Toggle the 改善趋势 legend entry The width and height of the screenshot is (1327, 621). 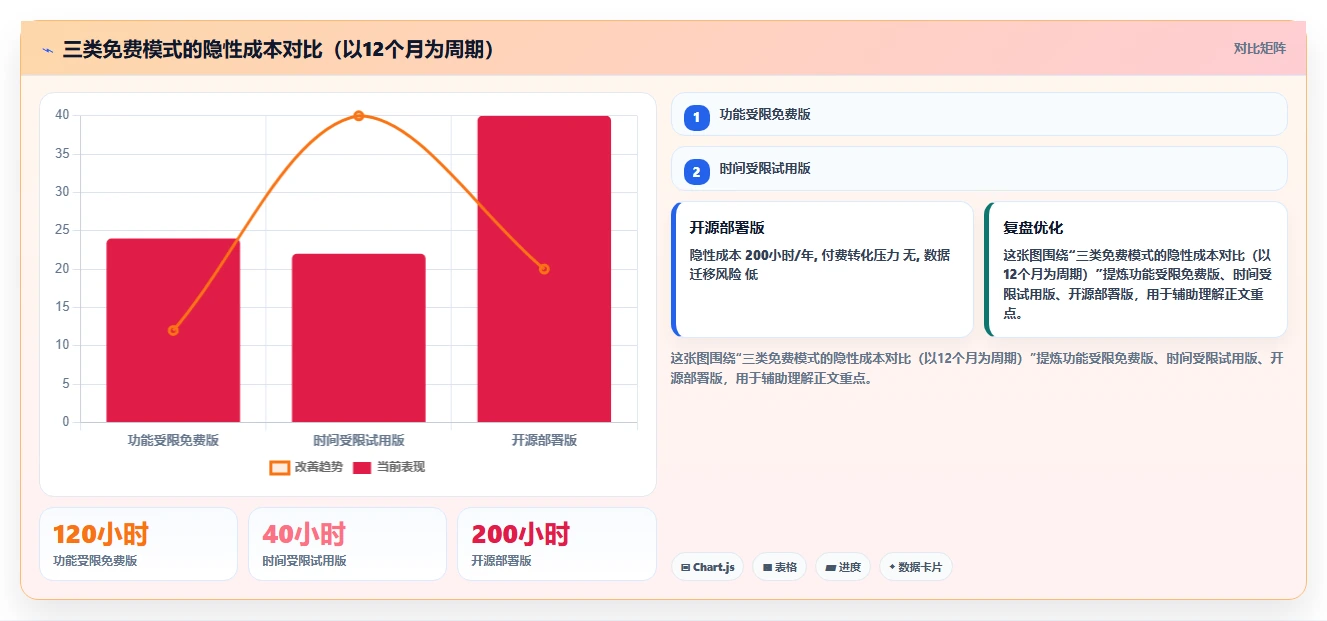pyautogui.click(x=306, y=467)
